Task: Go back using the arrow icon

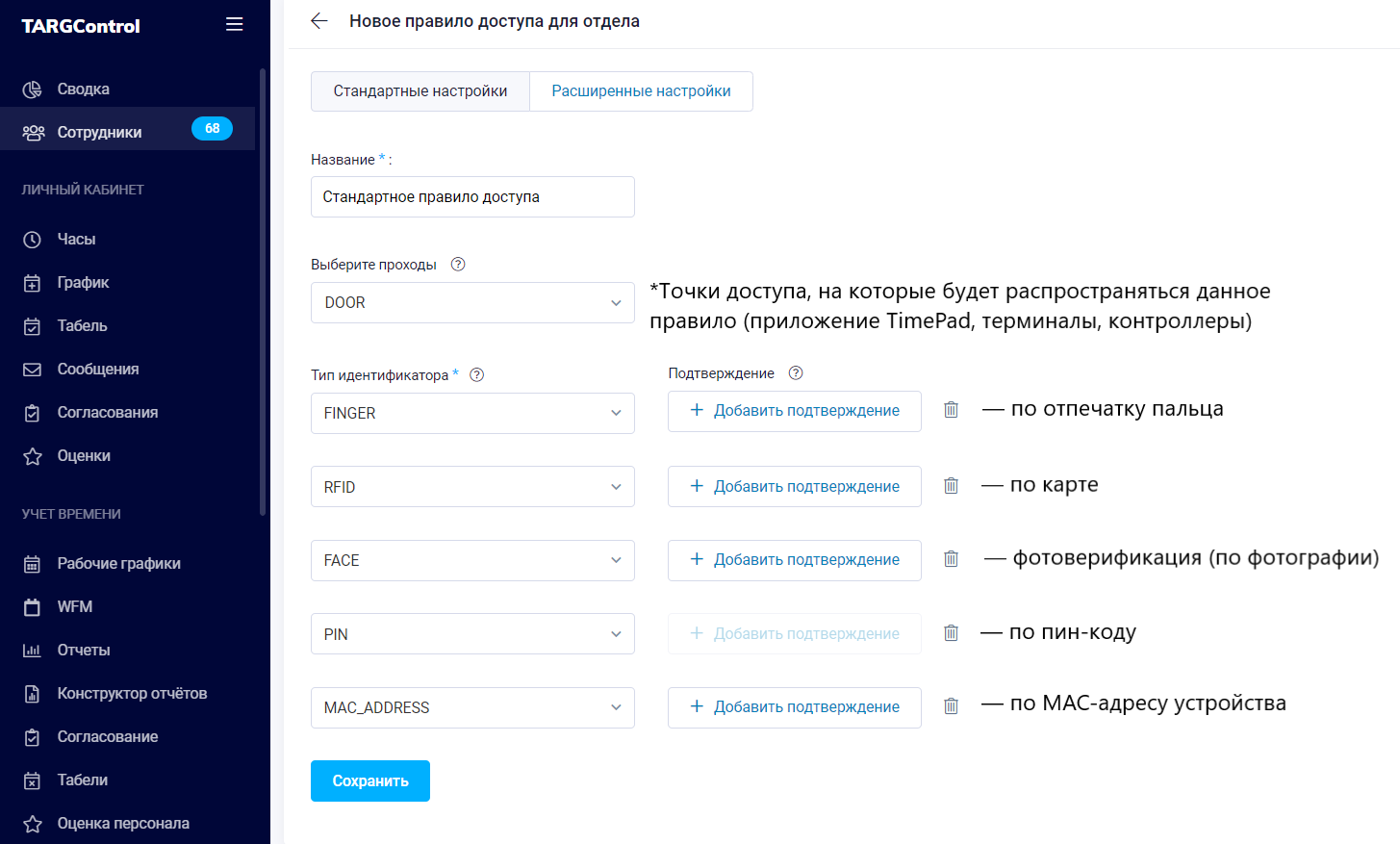Action: pyautogui.click(x=319, y=21)
